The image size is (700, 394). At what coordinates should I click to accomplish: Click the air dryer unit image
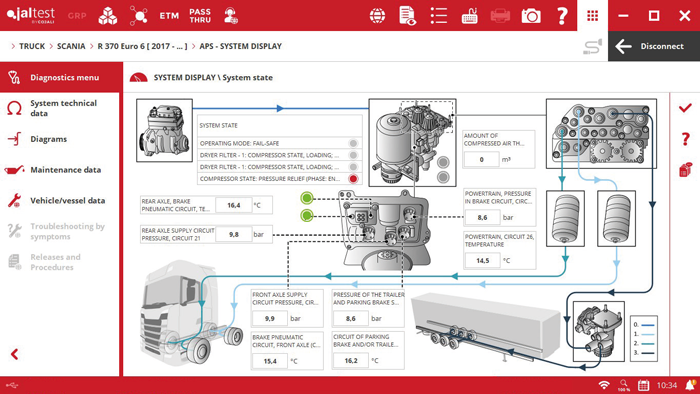click(412, 143)
